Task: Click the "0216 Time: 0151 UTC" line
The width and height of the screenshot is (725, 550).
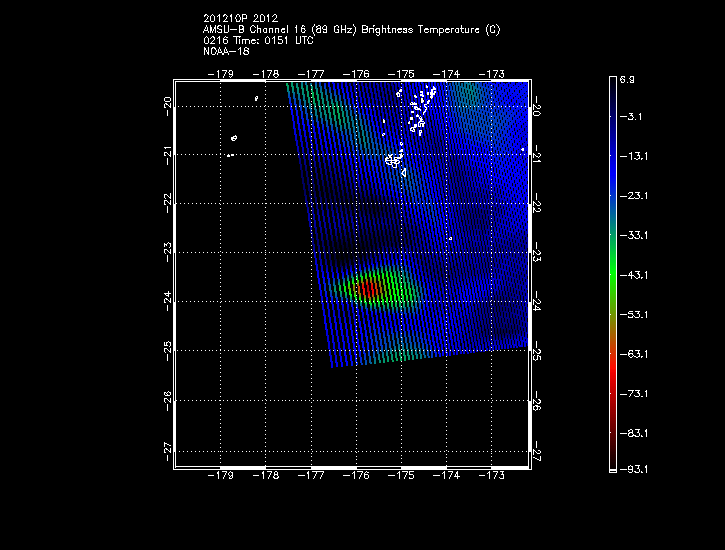Action: click(257, 40)
